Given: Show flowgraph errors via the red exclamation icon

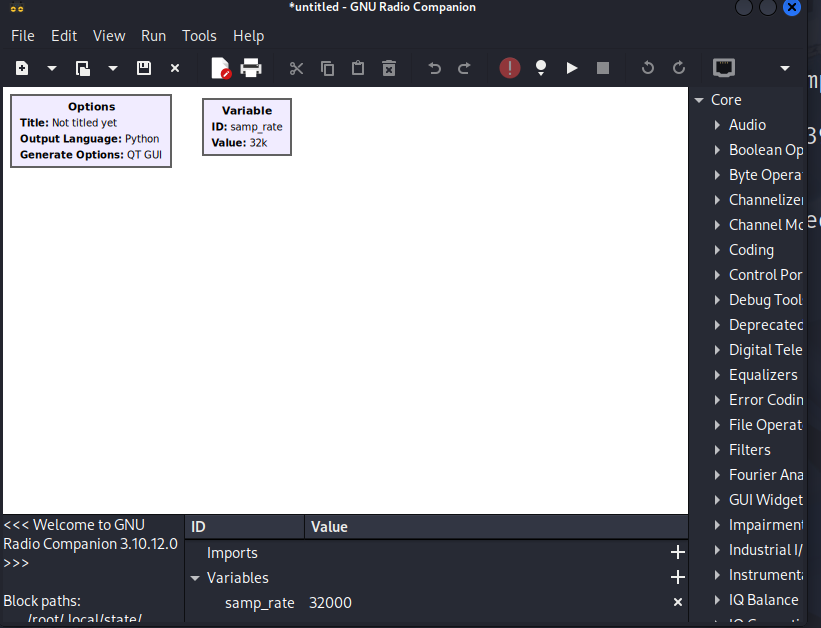Looking at the screenshot, I should coord(509,68).
